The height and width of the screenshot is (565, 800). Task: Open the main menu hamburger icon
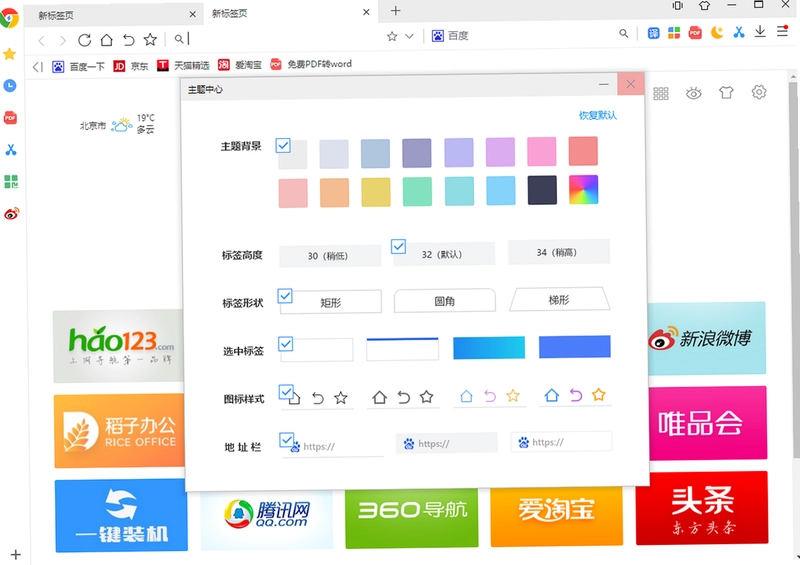coord(782,32)
